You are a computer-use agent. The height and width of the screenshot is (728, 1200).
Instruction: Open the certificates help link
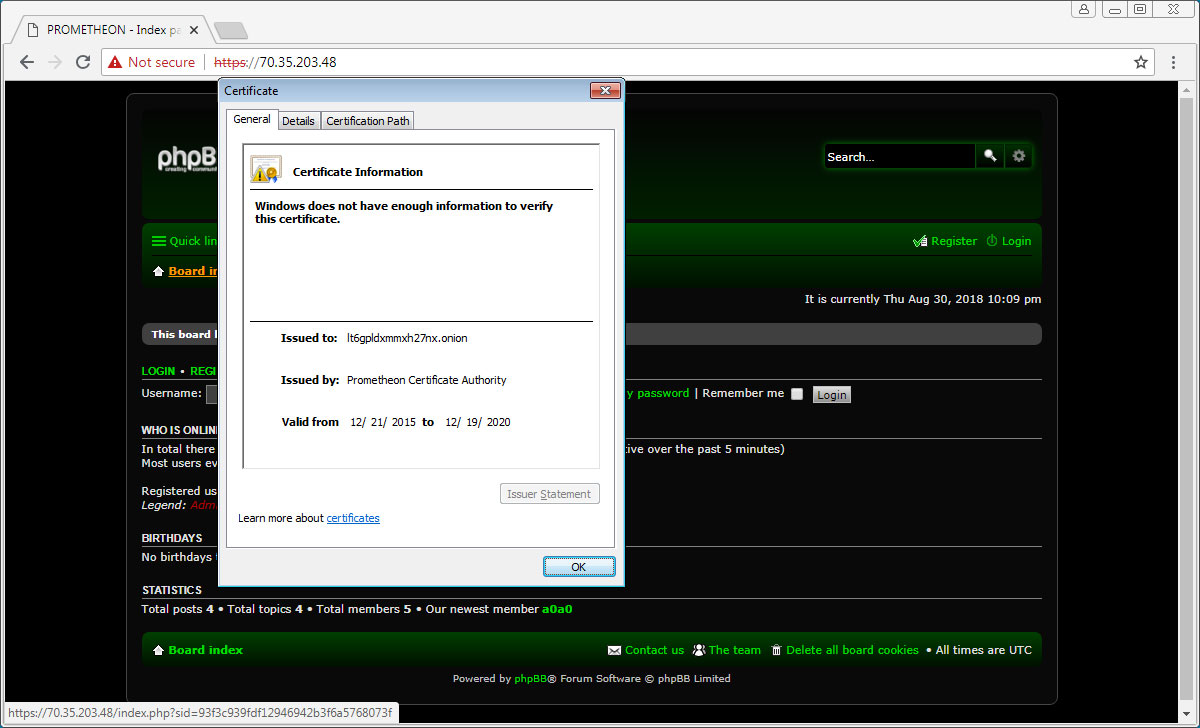pyautogui.click(x=353, y=518)
